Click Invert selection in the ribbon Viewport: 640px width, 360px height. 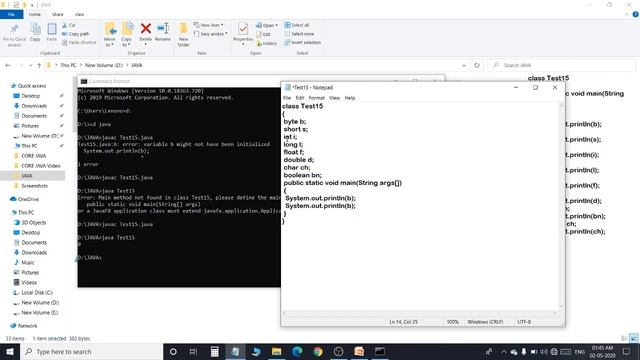[x=302, y=42]
